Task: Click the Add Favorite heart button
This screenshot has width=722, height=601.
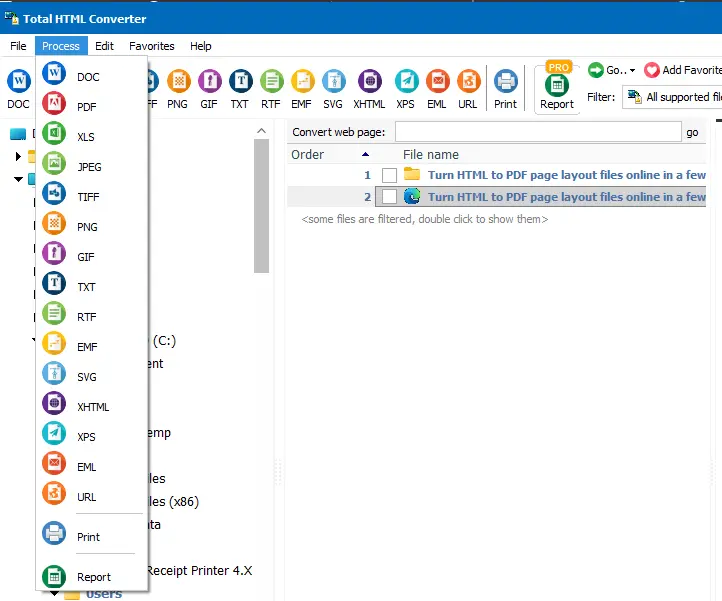Action: 682,70
